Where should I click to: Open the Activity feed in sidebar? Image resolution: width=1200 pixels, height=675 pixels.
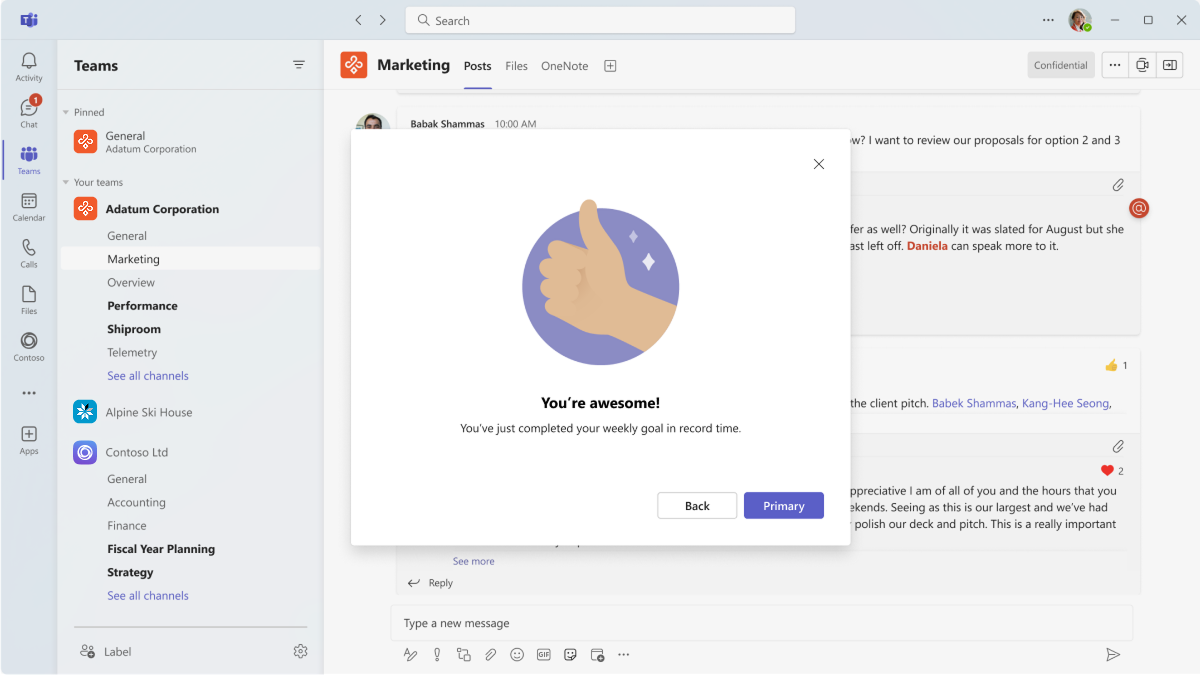pyautogui.click(x=29, y=67)
